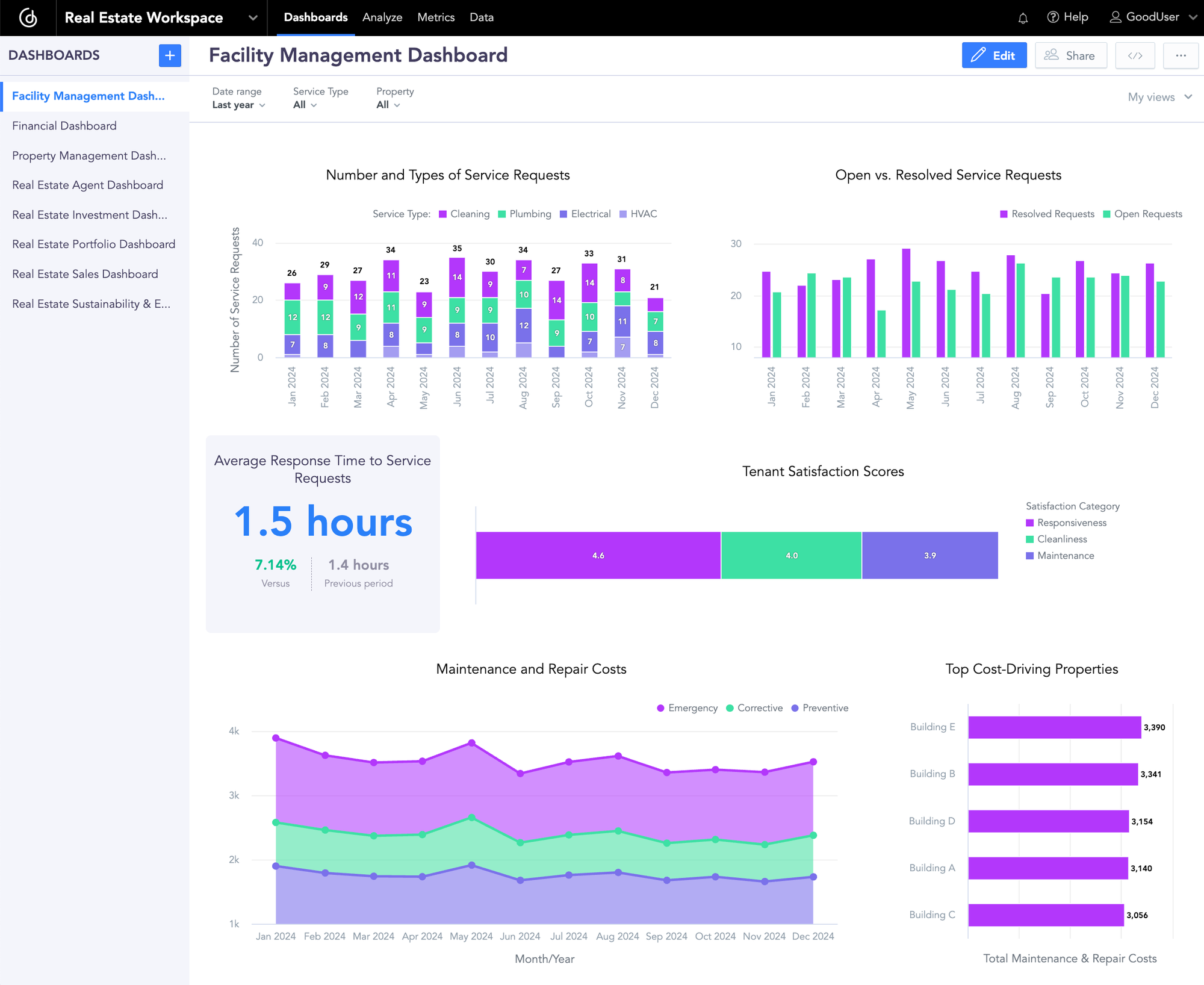1204x985 pixels.
Task: Open the notifications bell
Action: coord(1022,17)
